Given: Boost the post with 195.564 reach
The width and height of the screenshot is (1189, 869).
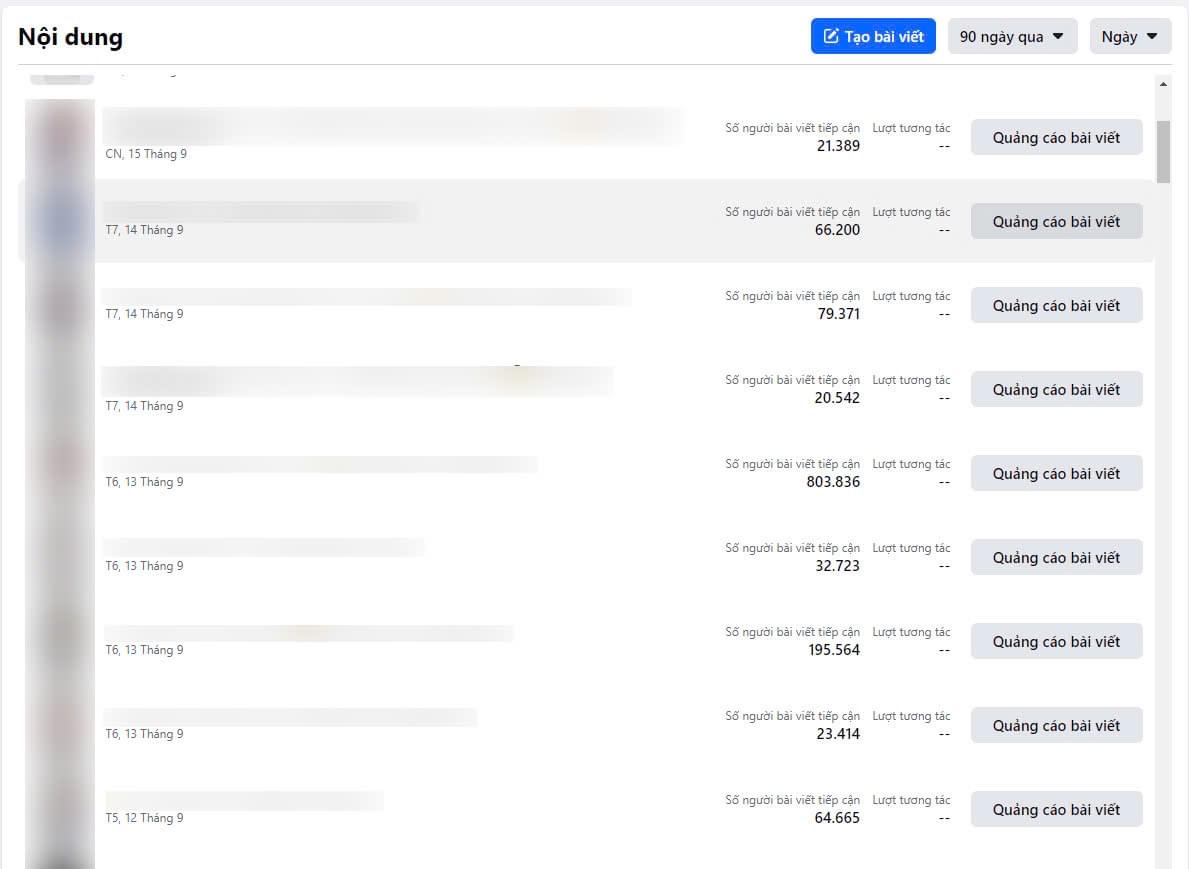Looking at the screenshot, I should pyautogui.click(x=1056, y=642).
